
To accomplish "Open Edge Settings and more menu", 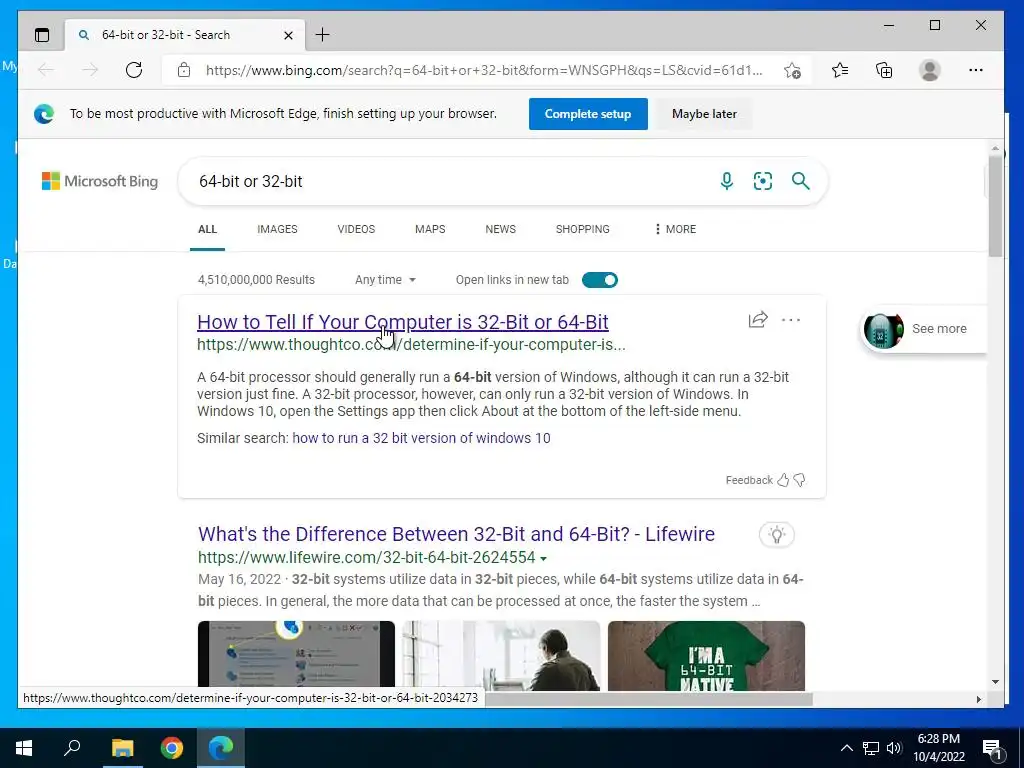I will pyautogui.click(x=976, y=70).
